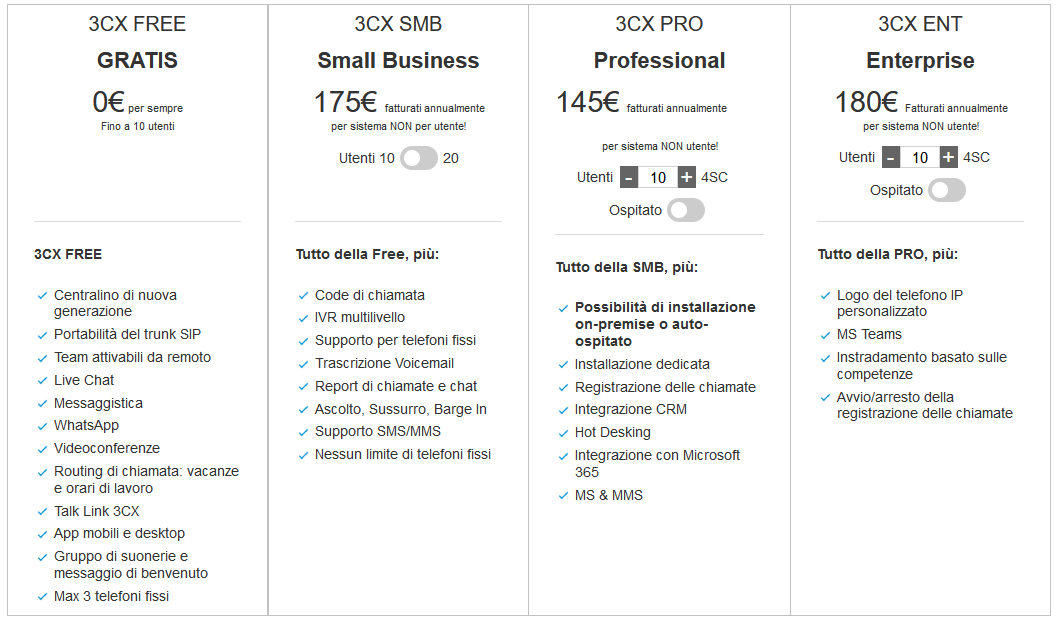Click checkmark beside Trascrizione Voicemail
The height and width of the screenshot is (622, 1057).
click(303, 364)
